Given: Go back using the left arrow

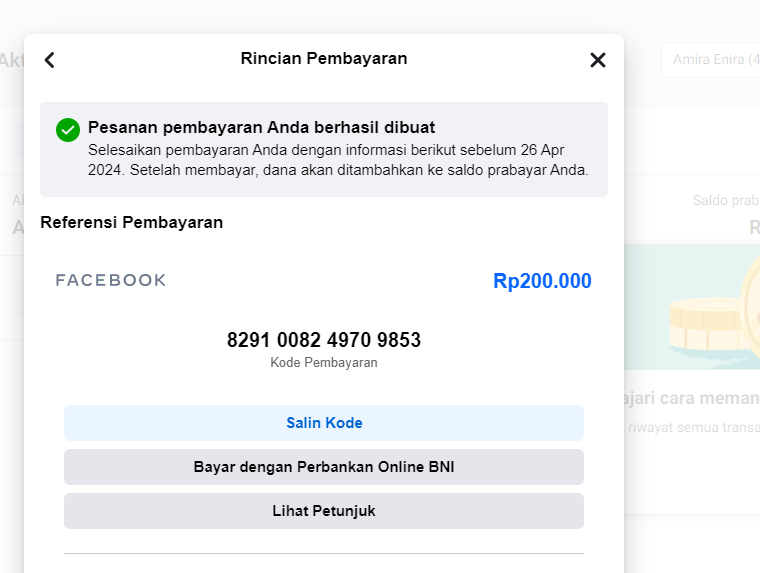Looking at the screenshot, I should tap(50, 60).
